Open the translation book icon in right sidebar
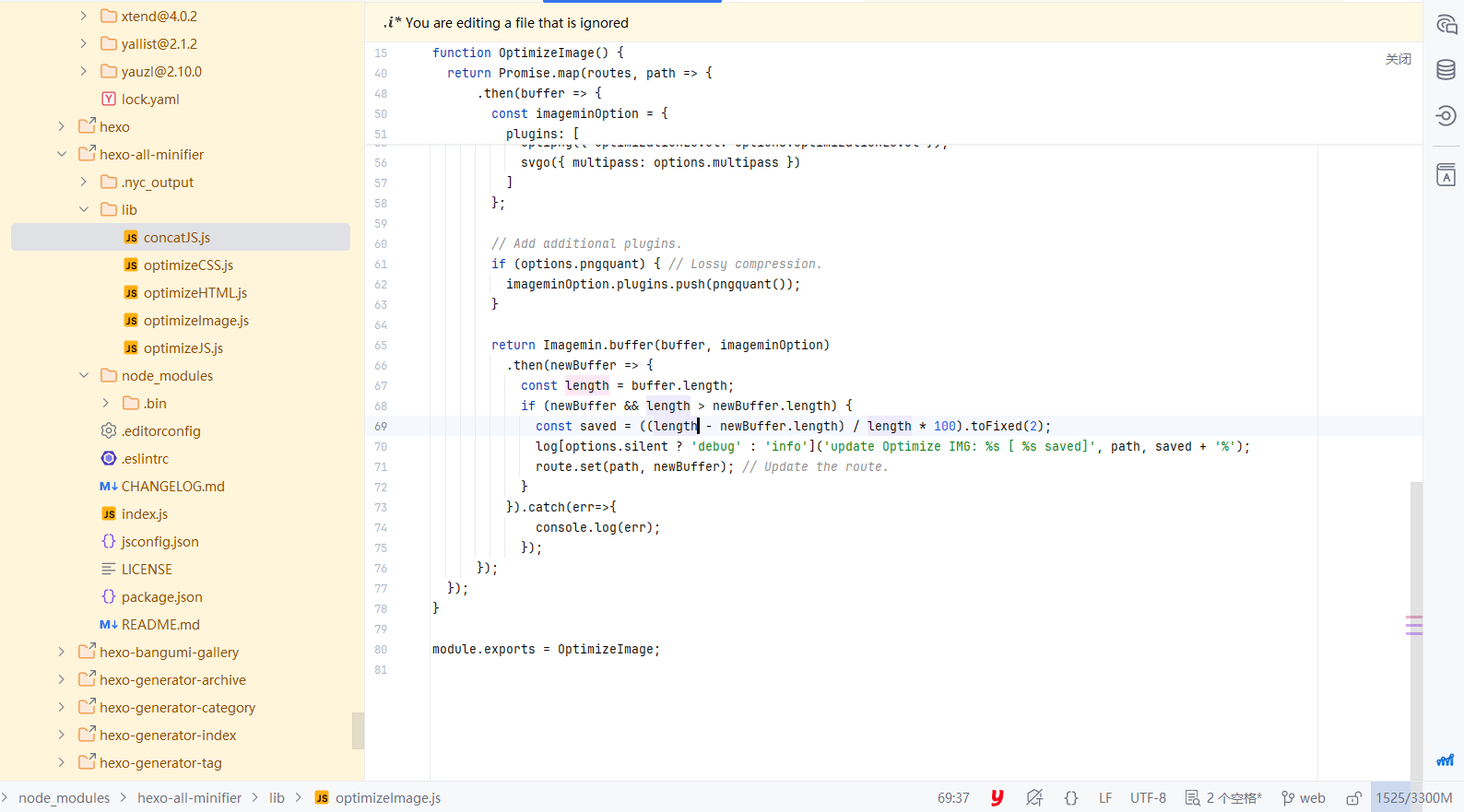1464x812 pixels. [x=1446, y=175]
